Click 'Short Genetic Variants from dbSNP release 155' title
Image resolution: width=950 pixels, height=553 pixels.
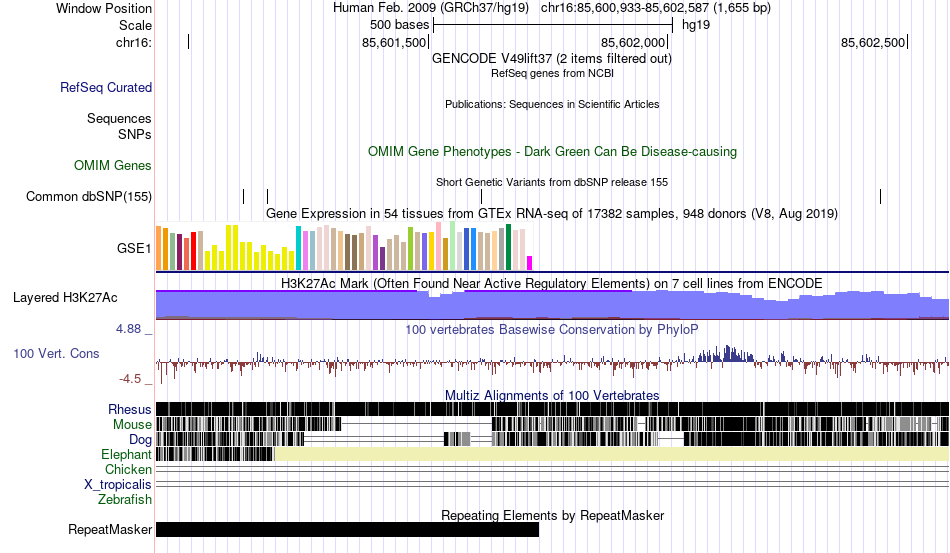[x=552, y=182]
